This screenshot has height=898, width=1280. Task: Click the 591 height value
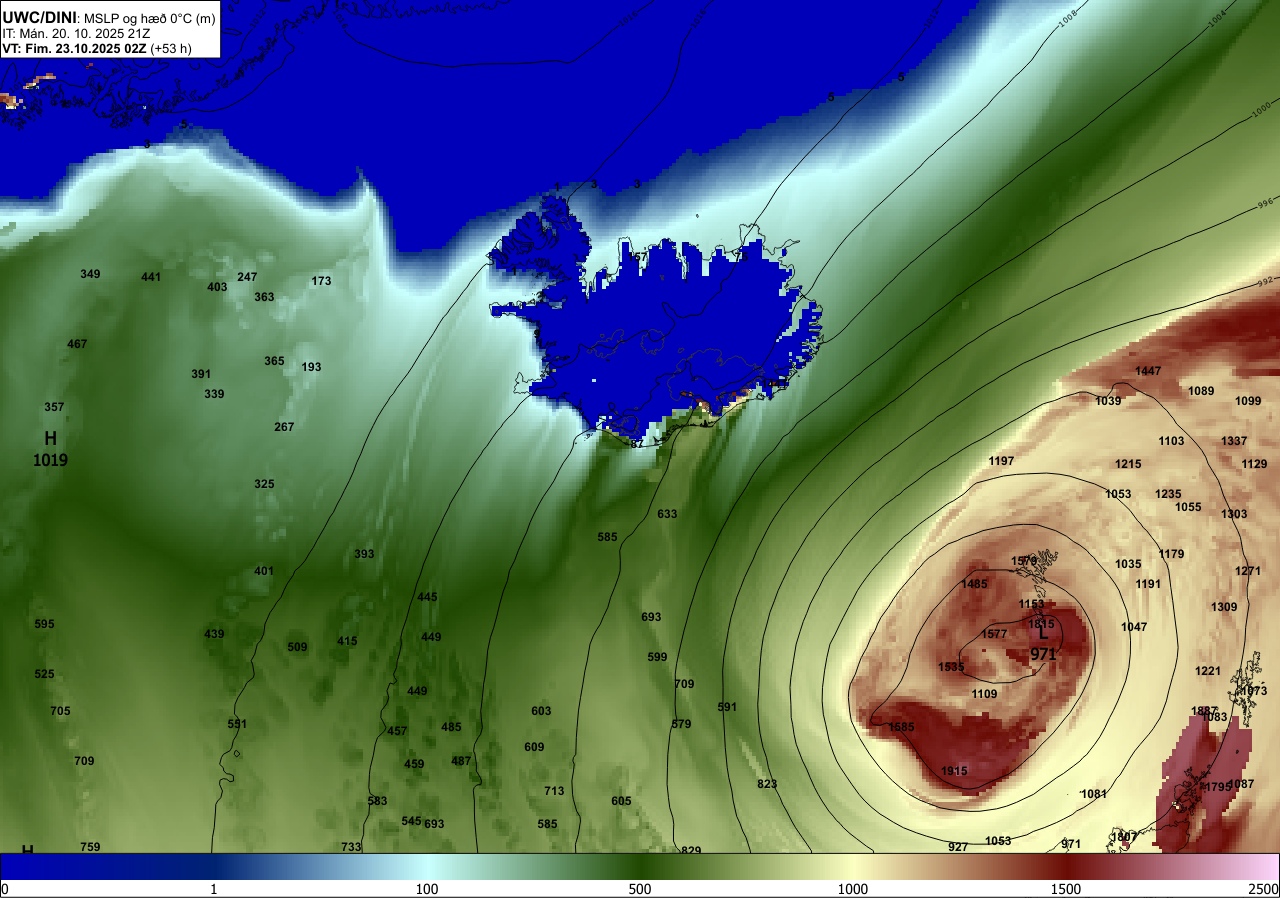coord(727,707)
